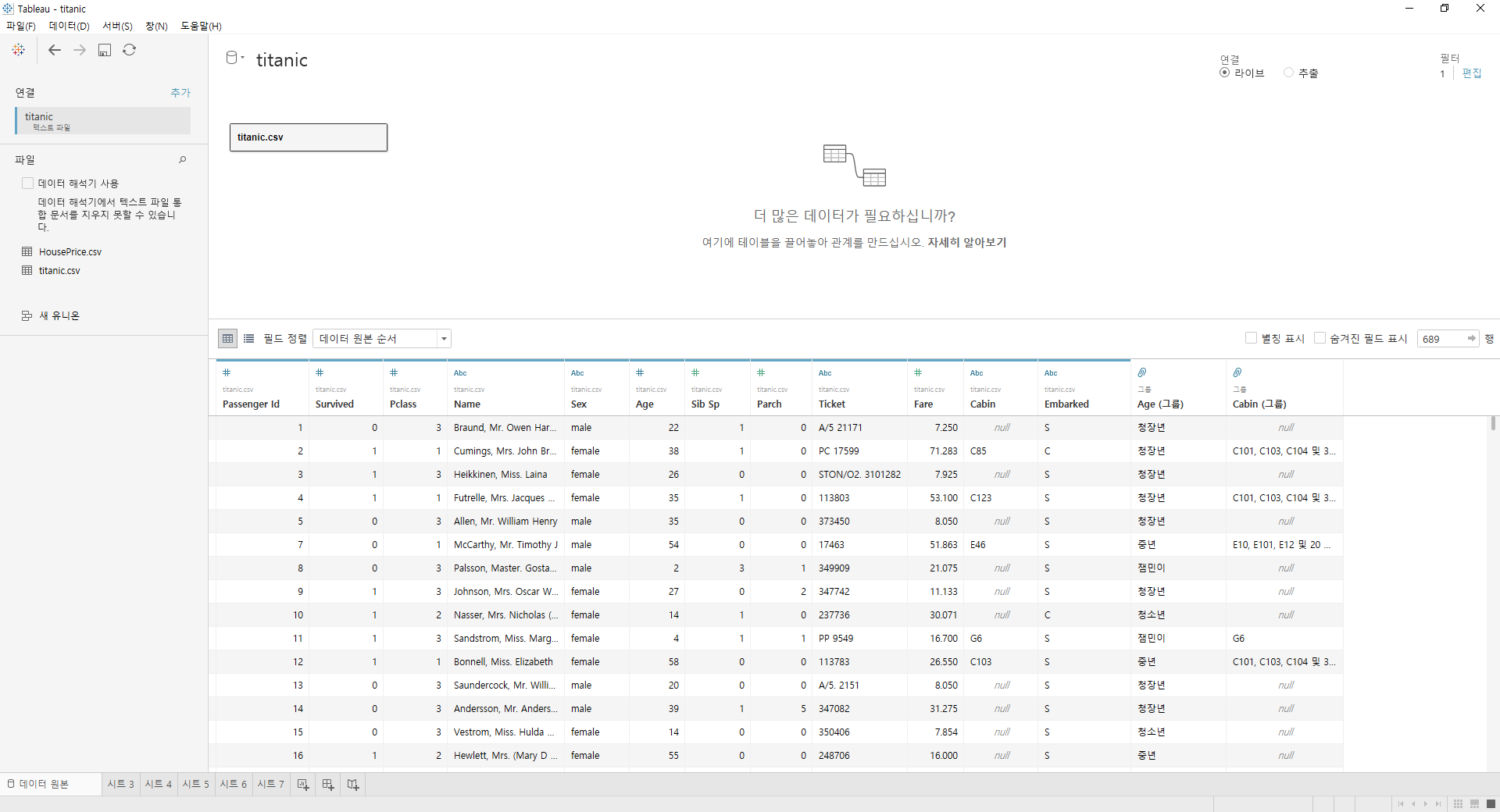Switch to grid preview view
Image resolution: width=1500 pixels, height=812 pixels.
pos(227,338)
